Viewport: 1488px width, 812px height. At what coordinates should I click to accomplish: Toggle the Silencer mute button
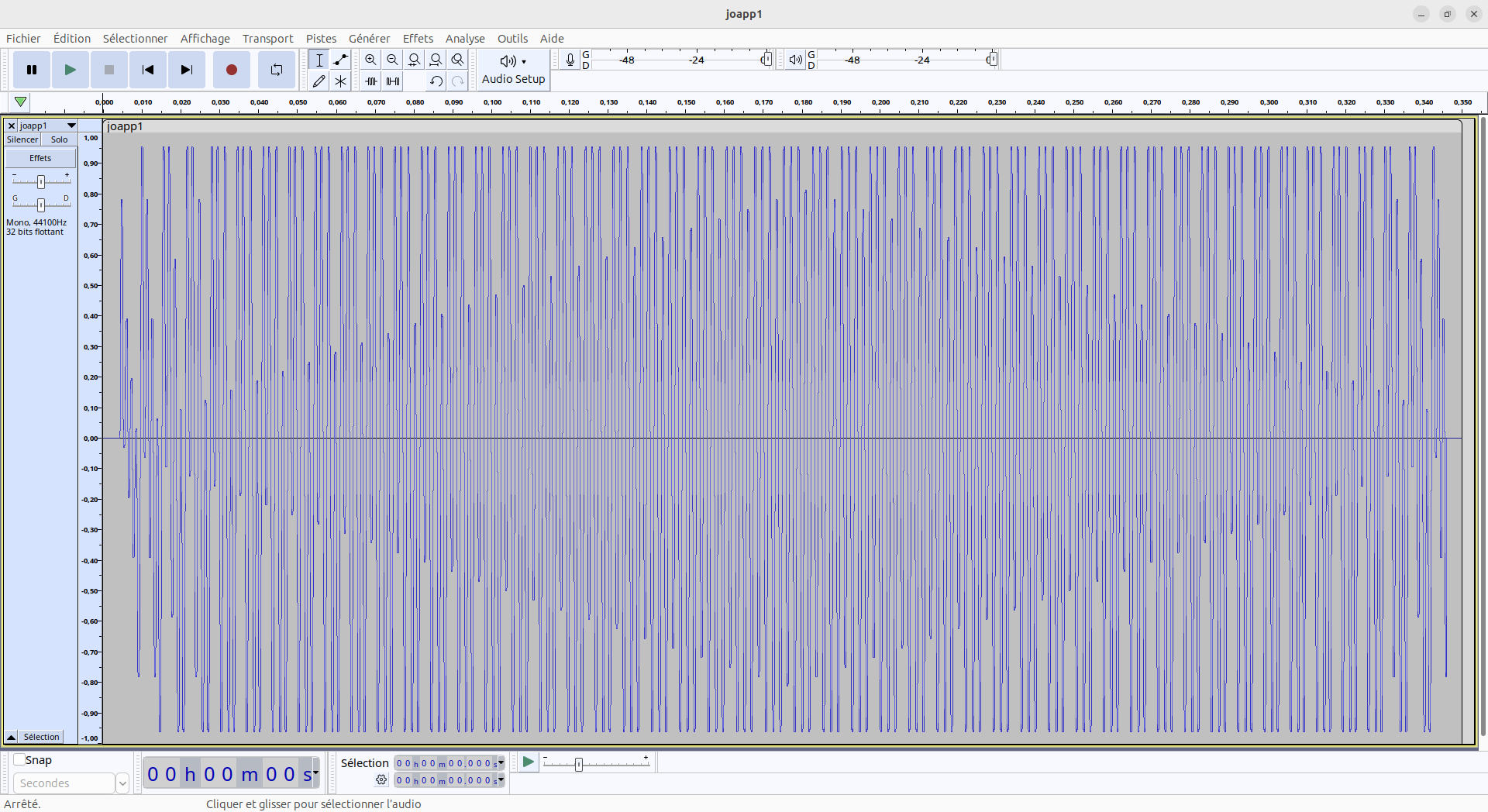[22, 139]
